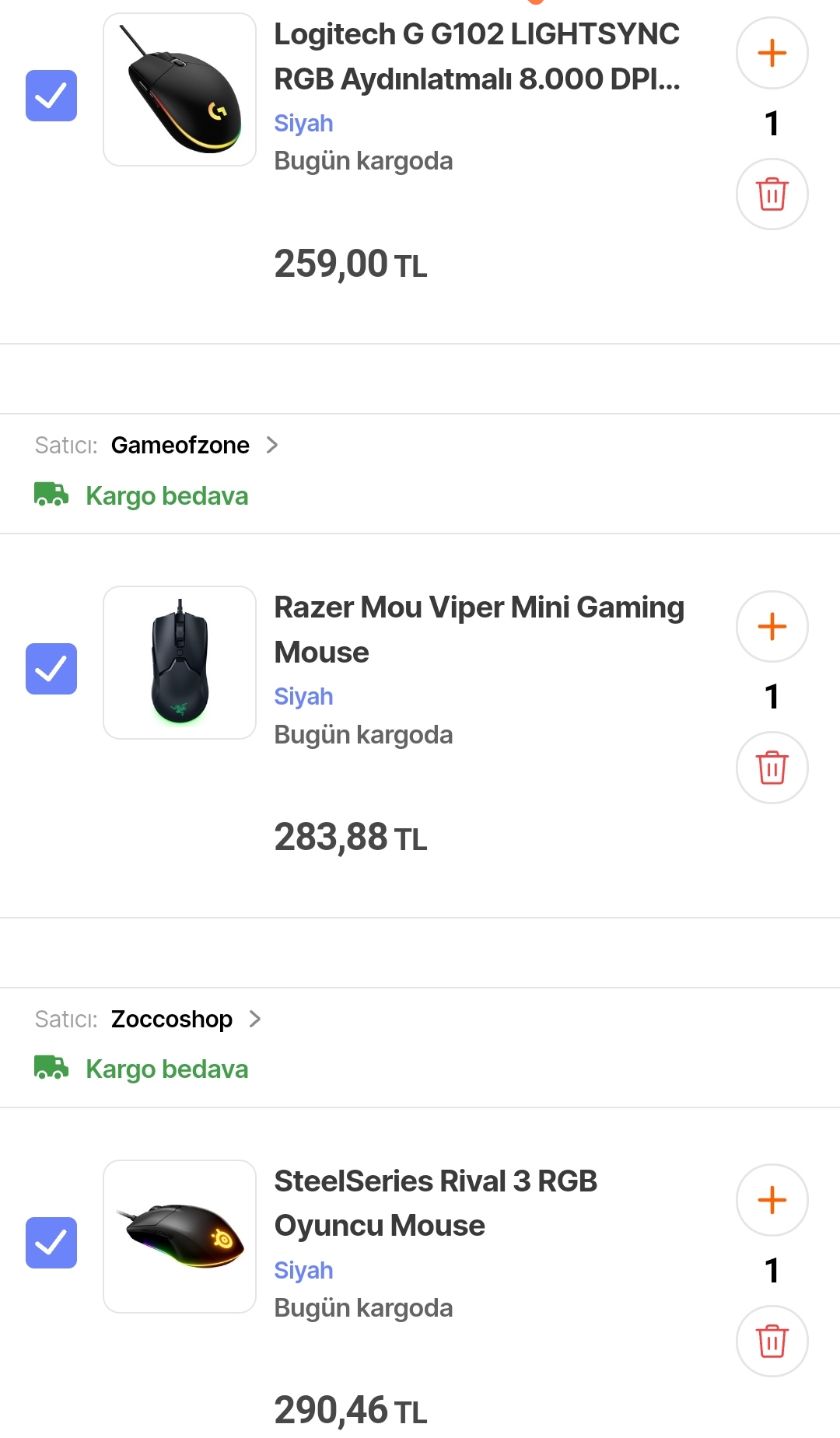Increase Razer Viper Mini quantity
This screenshot has height=1438, width=840.
(x=772, y=627)
